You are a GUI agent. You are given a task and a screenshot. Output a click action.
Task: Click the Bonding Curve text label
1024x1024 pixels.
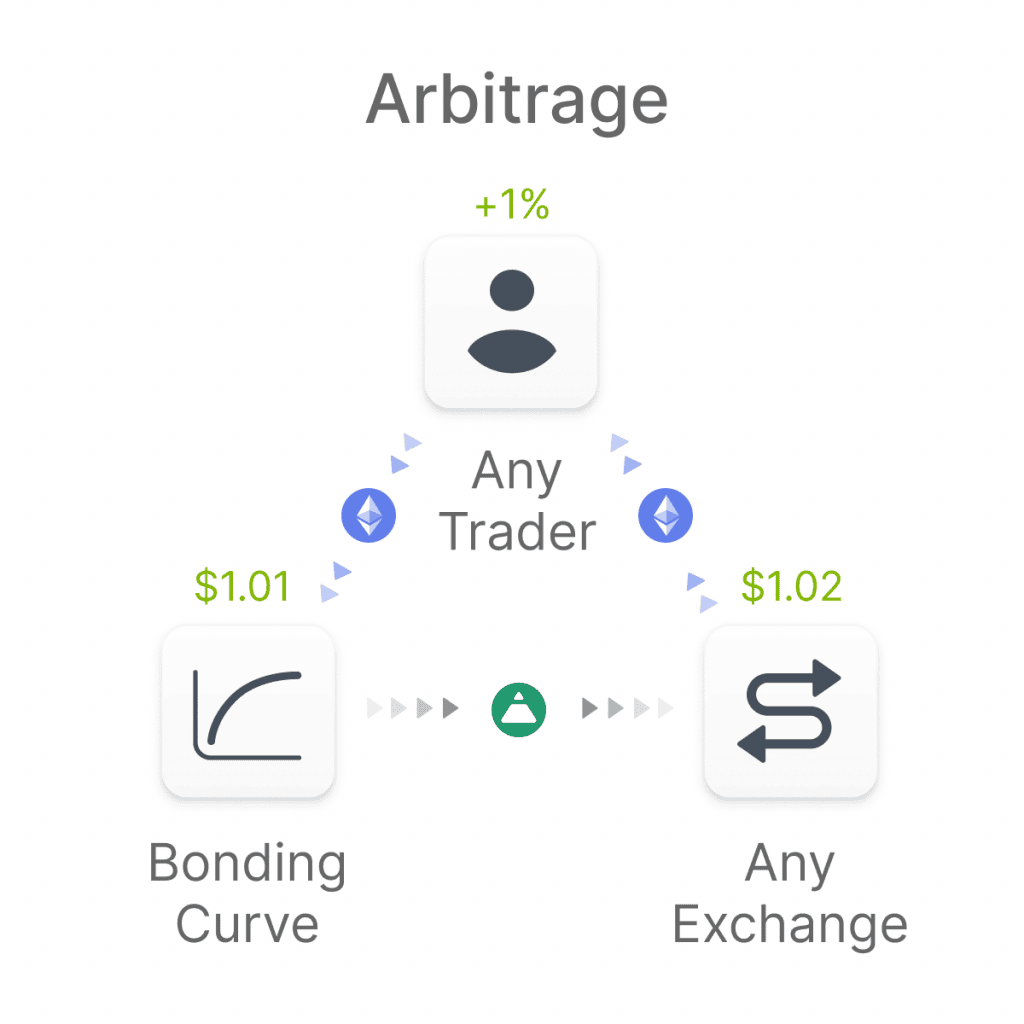tap(248, 892)
